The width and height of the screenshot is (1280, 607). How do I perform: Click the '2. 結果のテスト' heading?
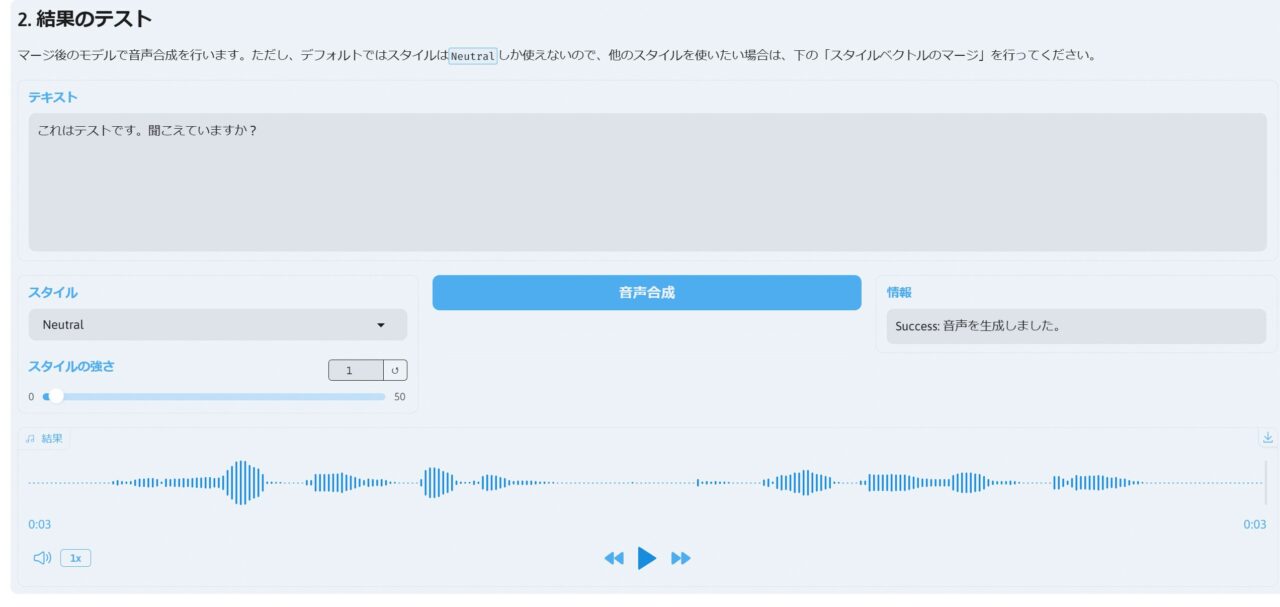pyautogui.click(x=85, y=19)
